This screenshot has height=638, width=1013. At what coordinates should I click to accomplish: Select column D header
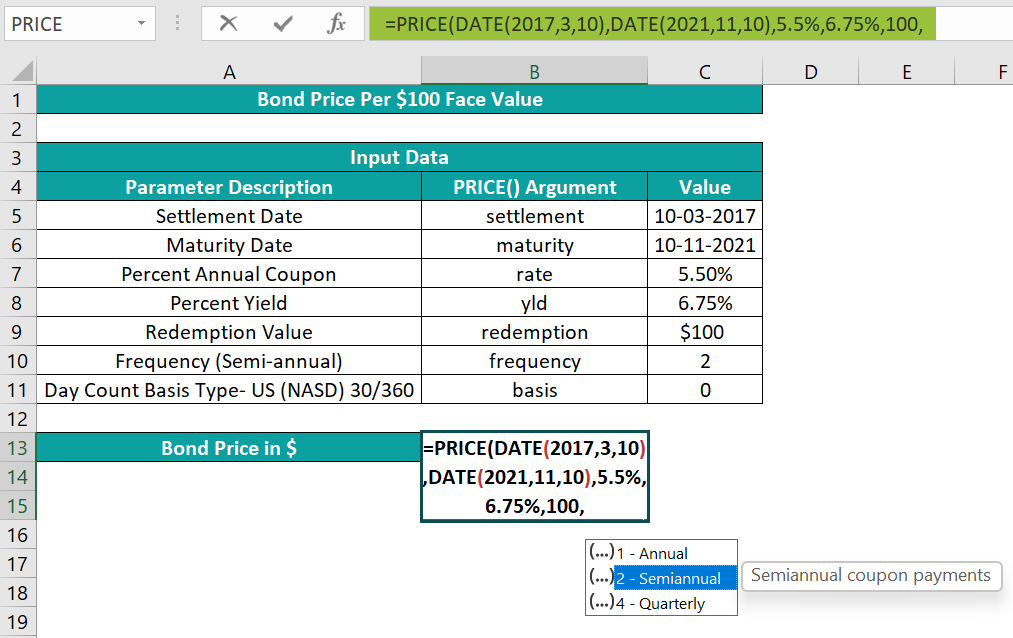pyautogui.click(x=811, y=71)
